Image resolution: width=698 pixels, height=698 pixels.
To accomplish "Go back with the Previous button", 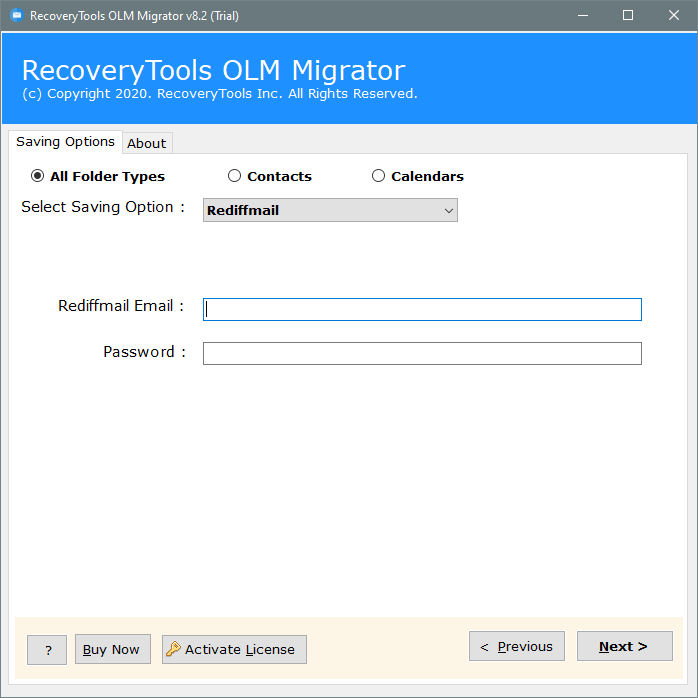I will [516, 646].
